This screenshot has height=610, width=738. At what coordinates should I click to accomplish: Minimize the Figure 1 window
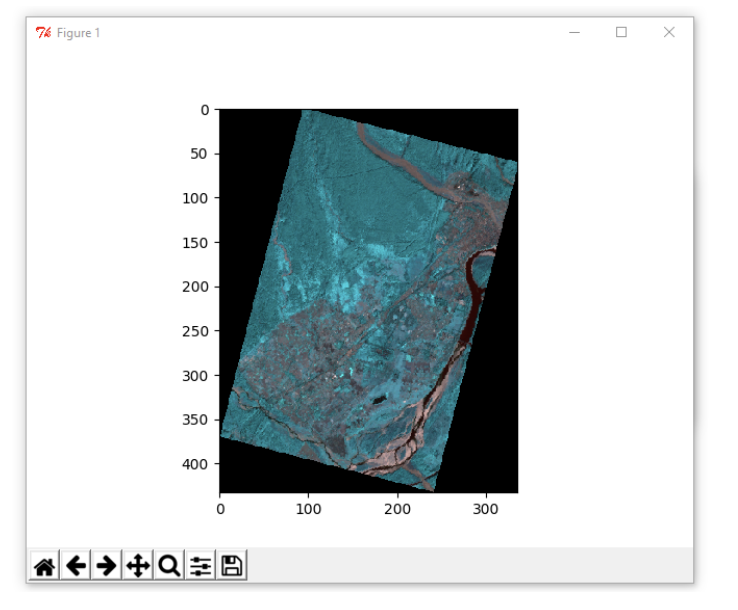pos(575,33)
